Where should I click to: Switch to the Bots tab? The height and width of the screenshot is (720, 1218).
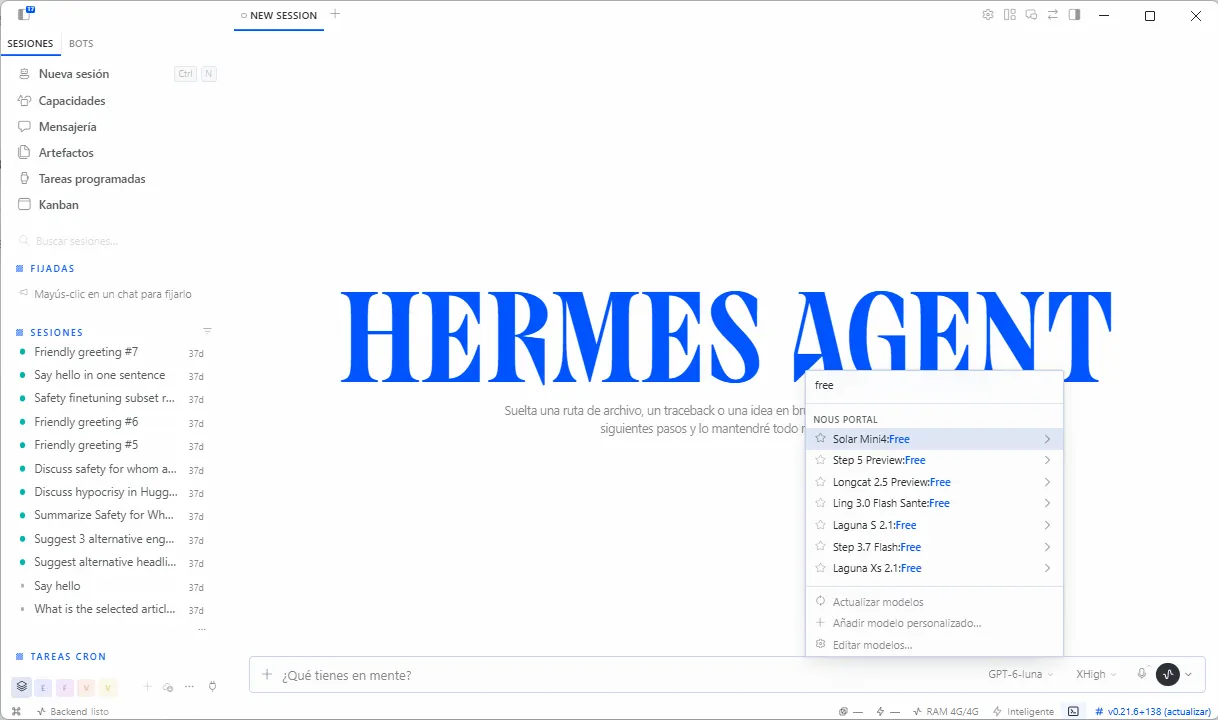tap(81, 44)
